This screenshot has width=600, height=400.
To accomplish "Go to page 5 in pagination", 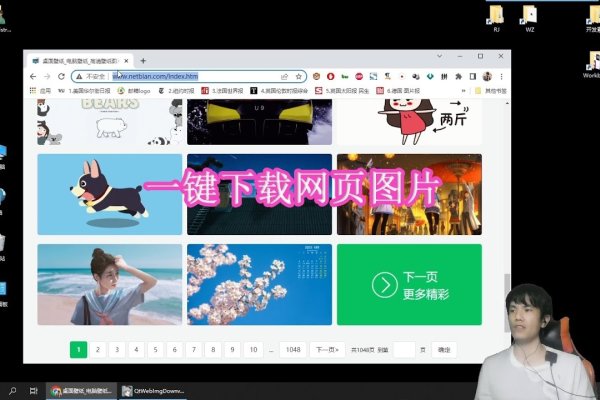I will pyautogui.click(x=155, y=349).
